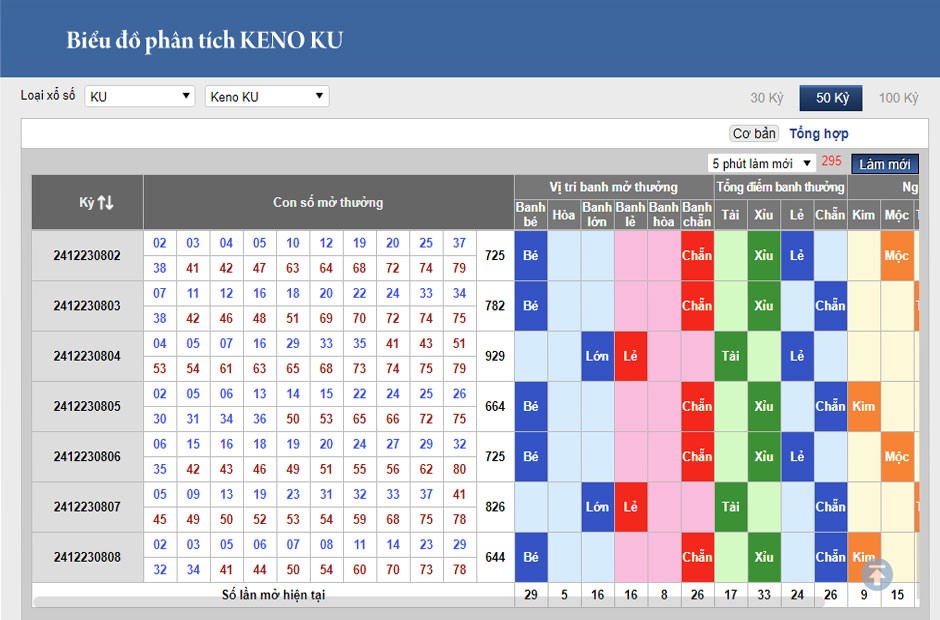Click red Lẻ cell in period 2412230807

pyautogui.click(x=630, y=507)
